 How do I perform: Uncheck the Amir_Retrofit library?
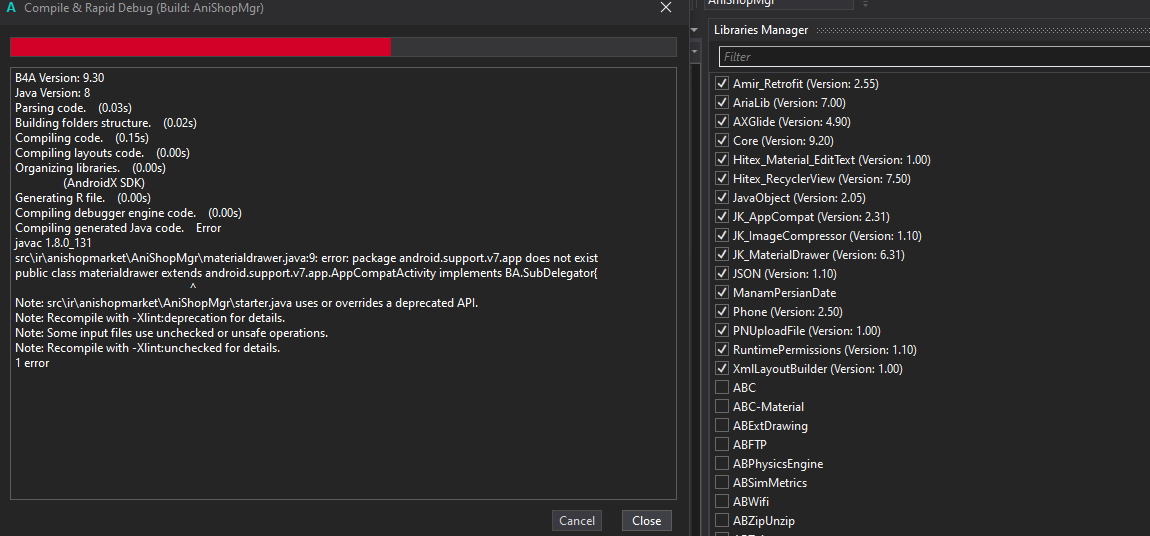pyautogui.click(x=722, y=84)
